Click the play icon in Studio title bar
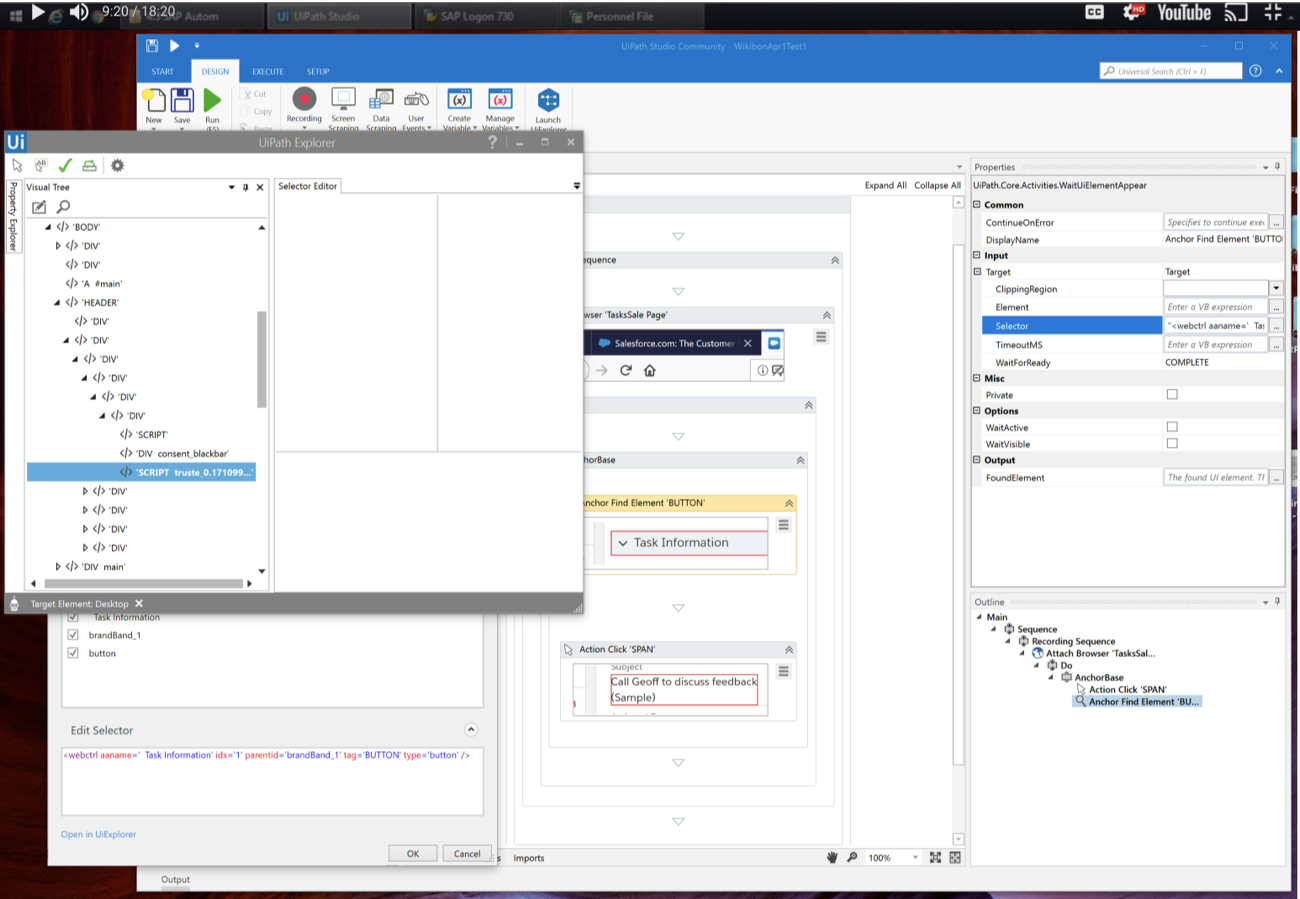 point(174,45)
